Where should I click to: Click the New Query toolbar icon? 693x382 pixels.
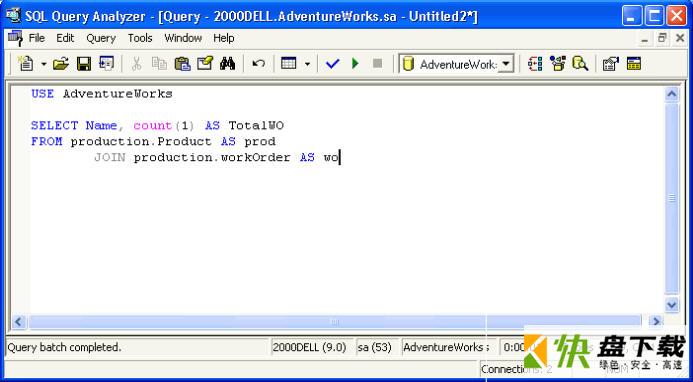pos(26,64)
